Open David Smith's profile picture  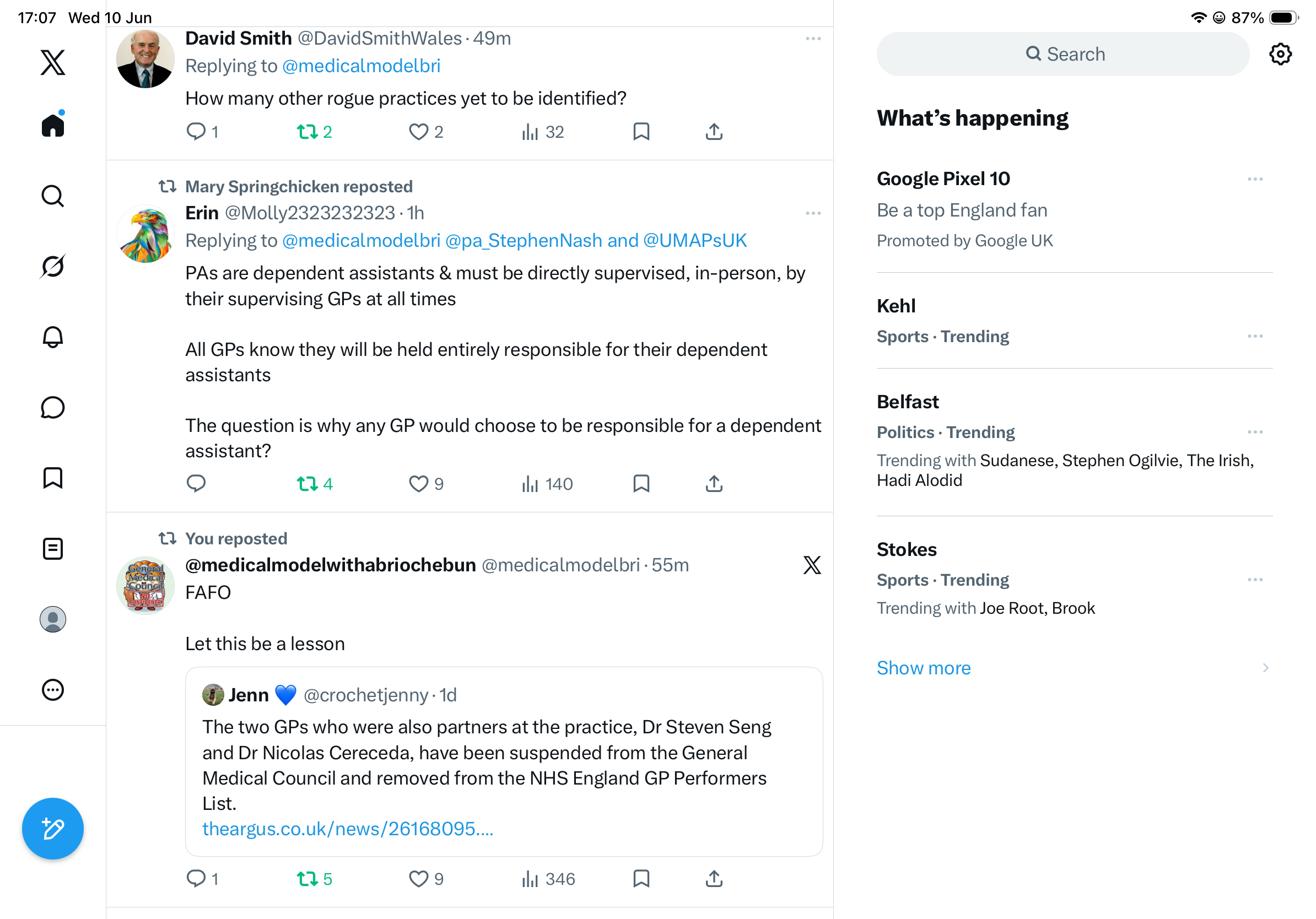point(145,58)
